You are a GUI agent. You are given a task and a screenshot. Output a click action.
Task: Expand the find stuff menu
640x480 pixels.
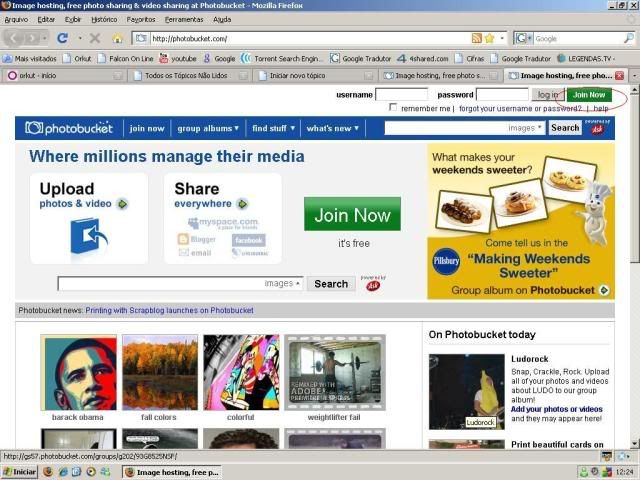coord(273,128)
